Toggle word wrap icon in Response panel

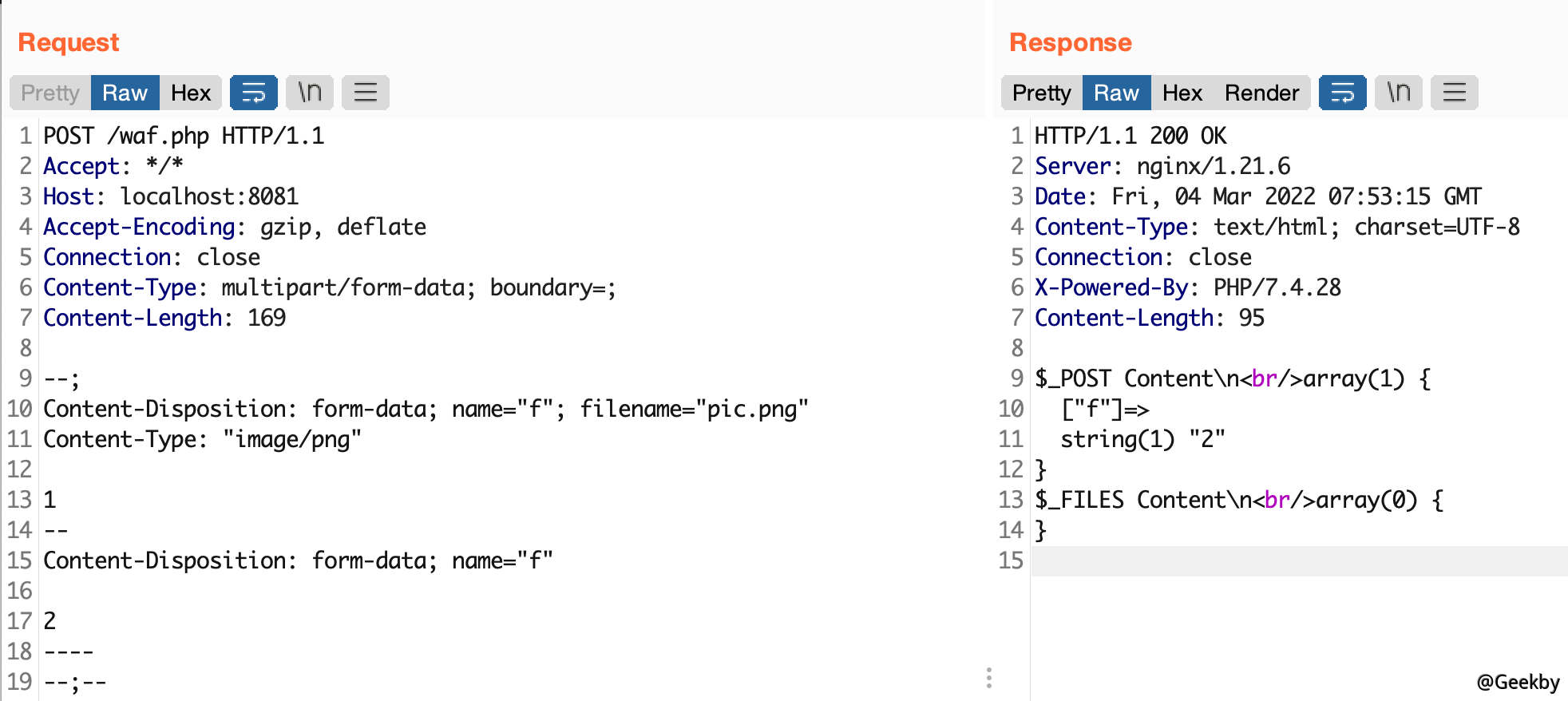click(x=1342, y=93)
